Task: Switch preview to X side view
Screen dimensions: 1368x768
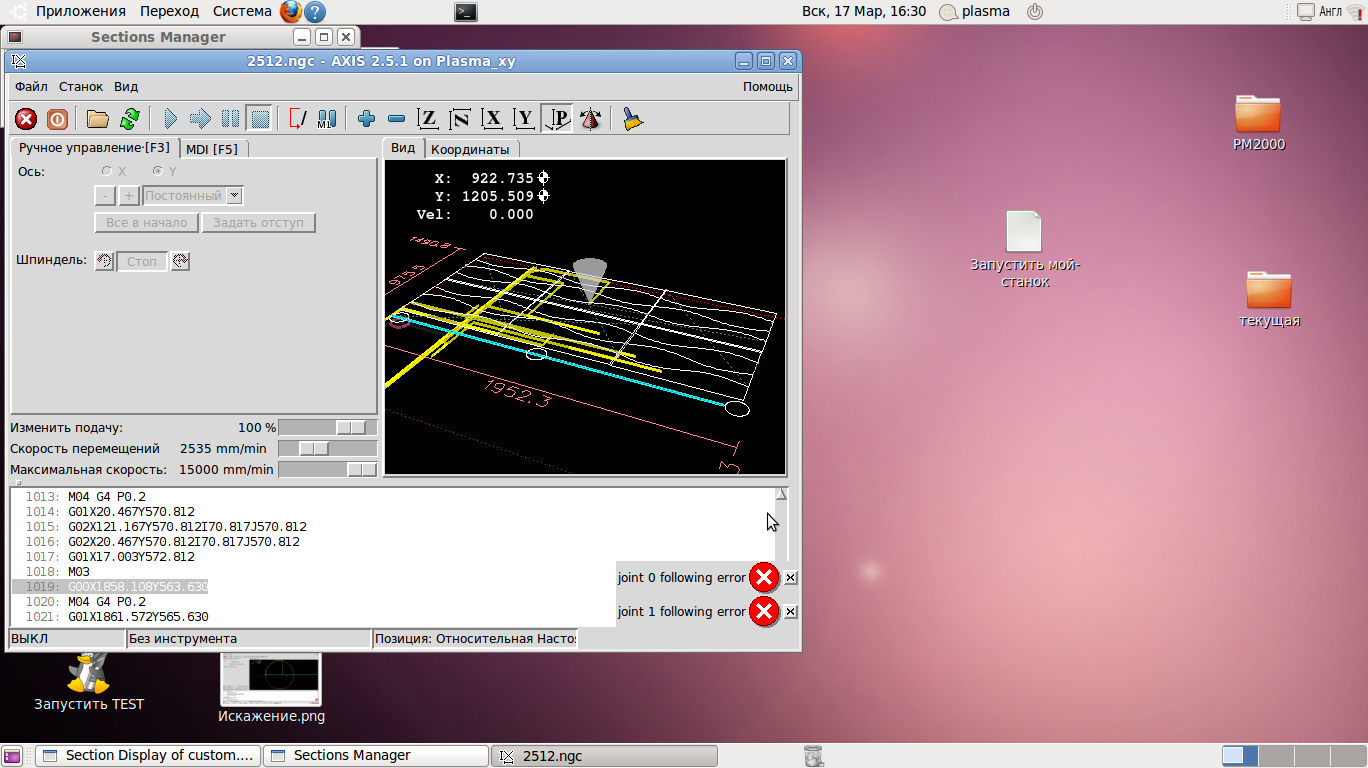Action: point(492,120)
